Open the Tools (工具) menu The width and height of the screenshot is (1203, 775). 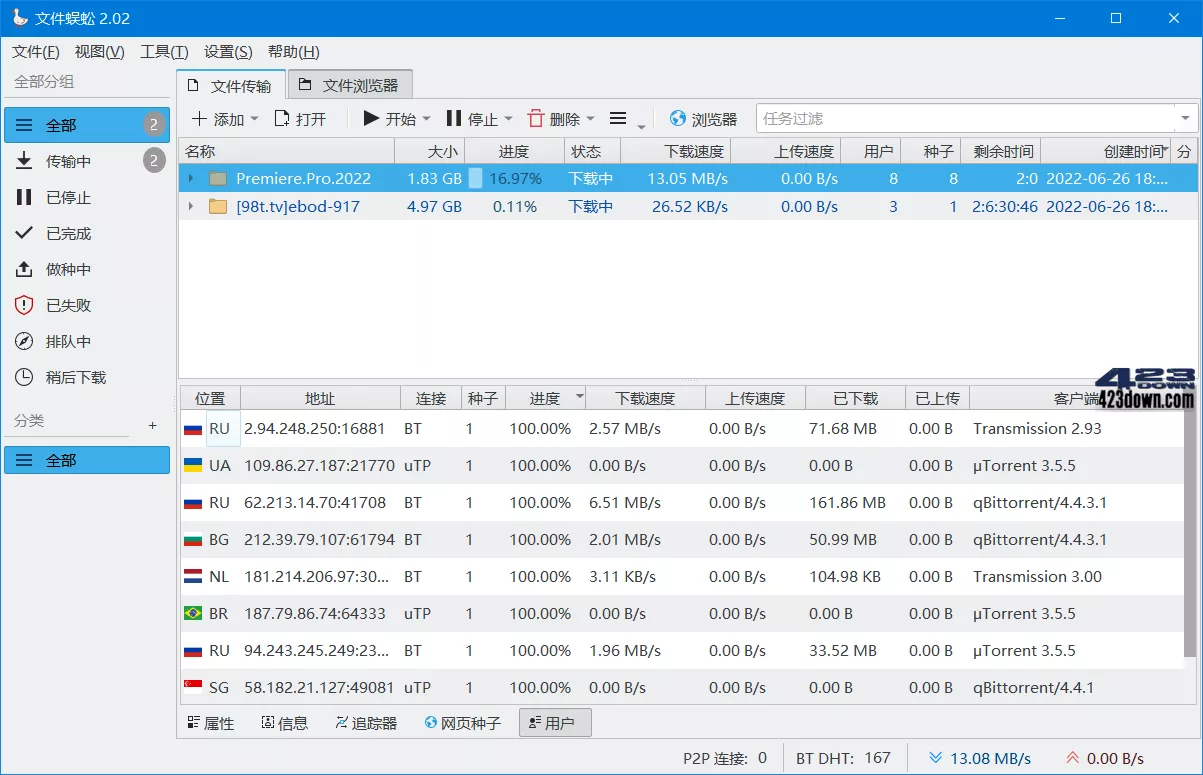[x=164, y=52]
